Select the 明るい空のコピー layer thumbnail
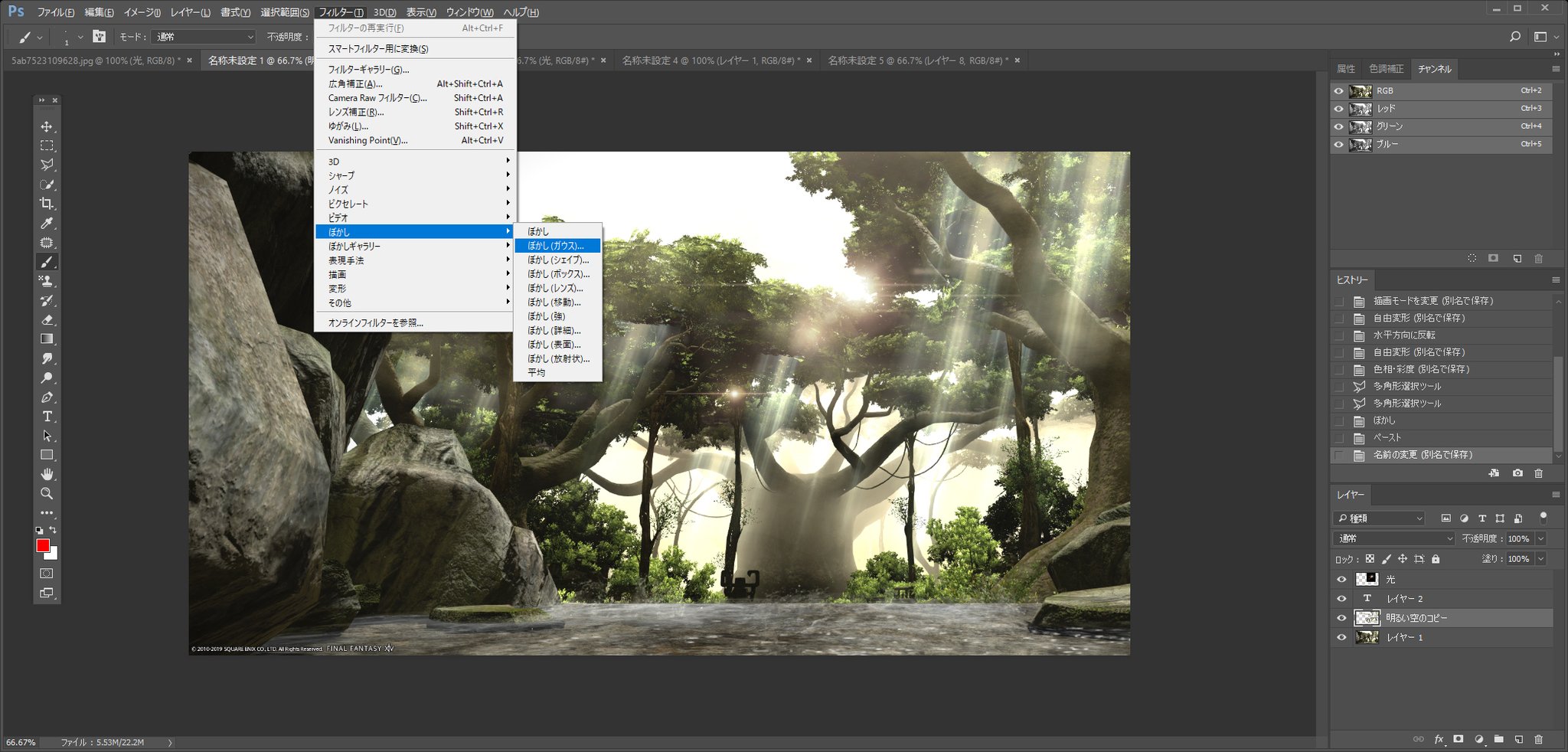The image size is (1568, 752). (x=1367, y=618)
